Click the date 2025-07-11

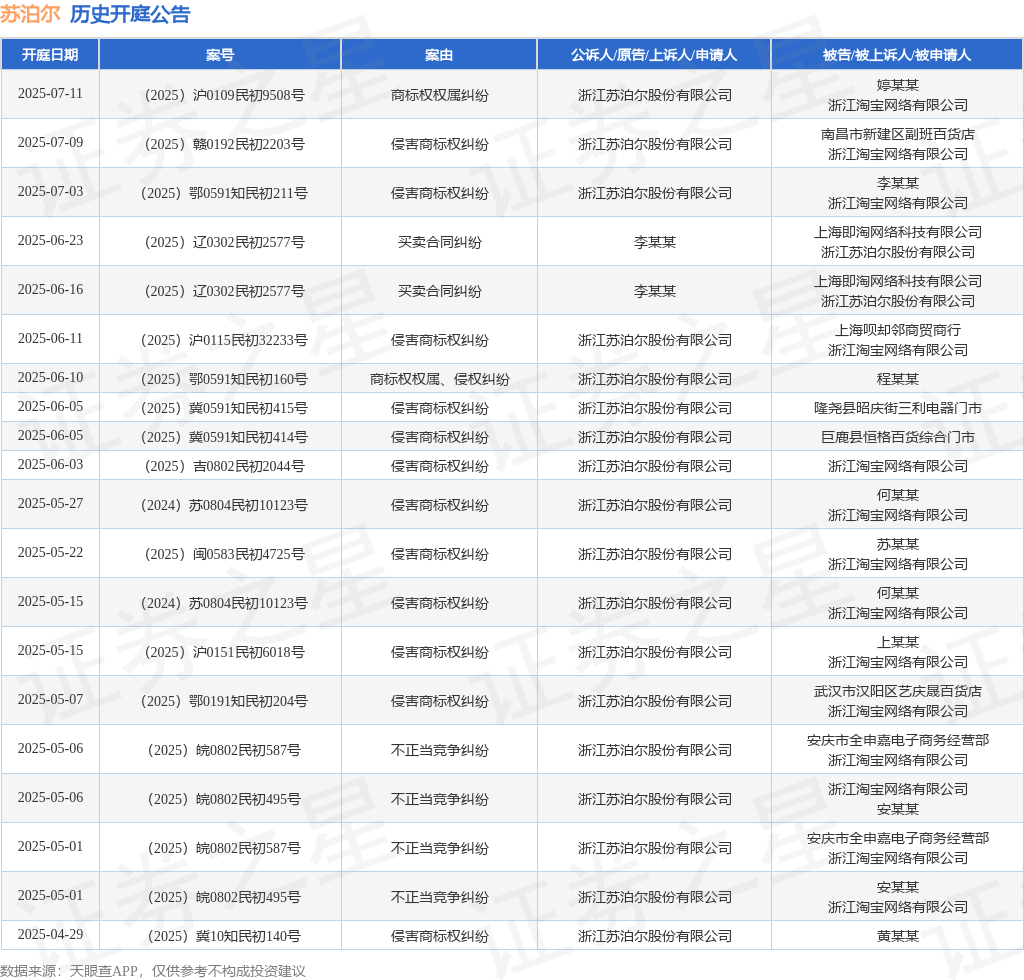pyautogui.click(x=50, y=93)
